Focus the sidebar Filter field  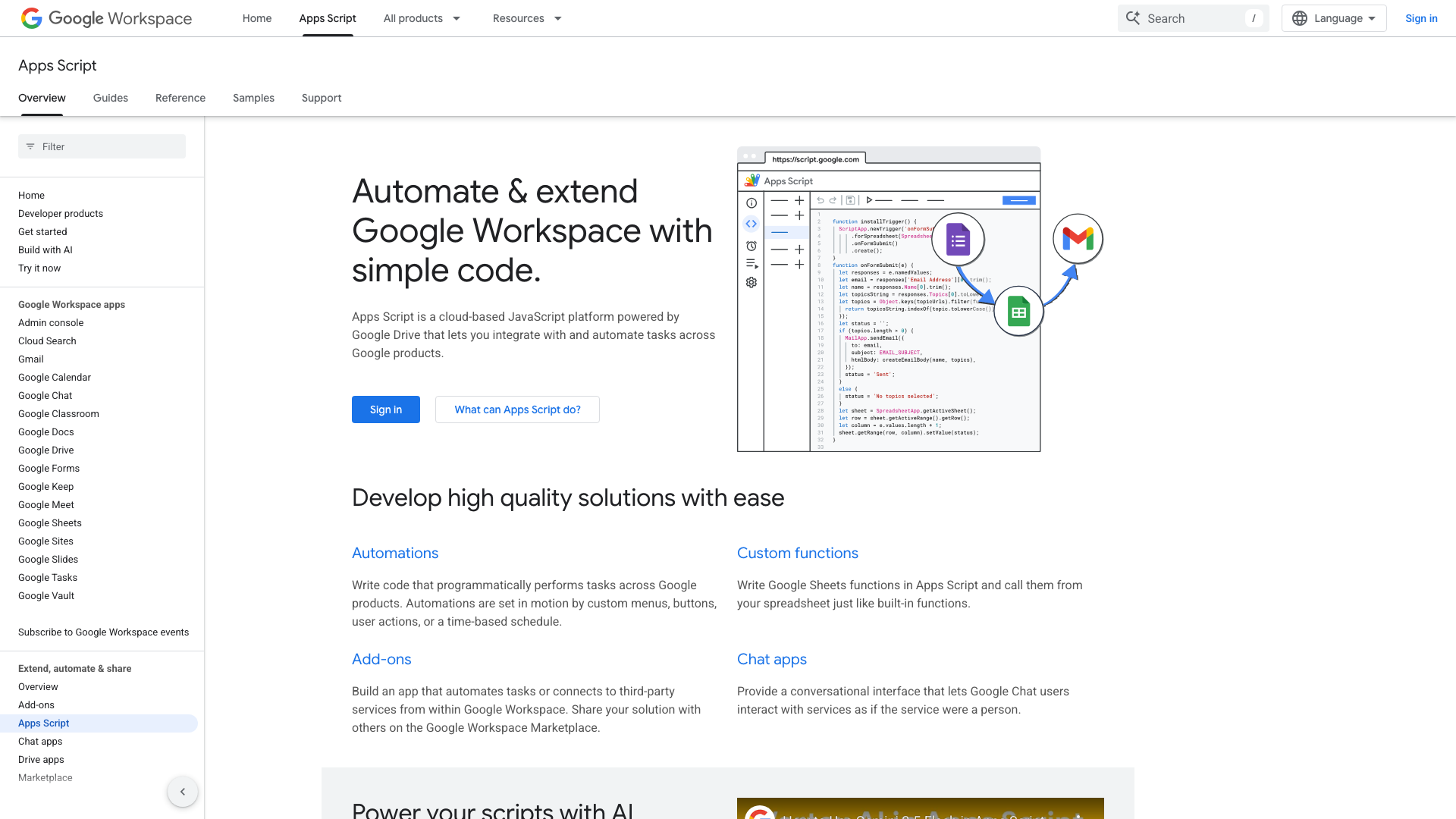point(102,146)
